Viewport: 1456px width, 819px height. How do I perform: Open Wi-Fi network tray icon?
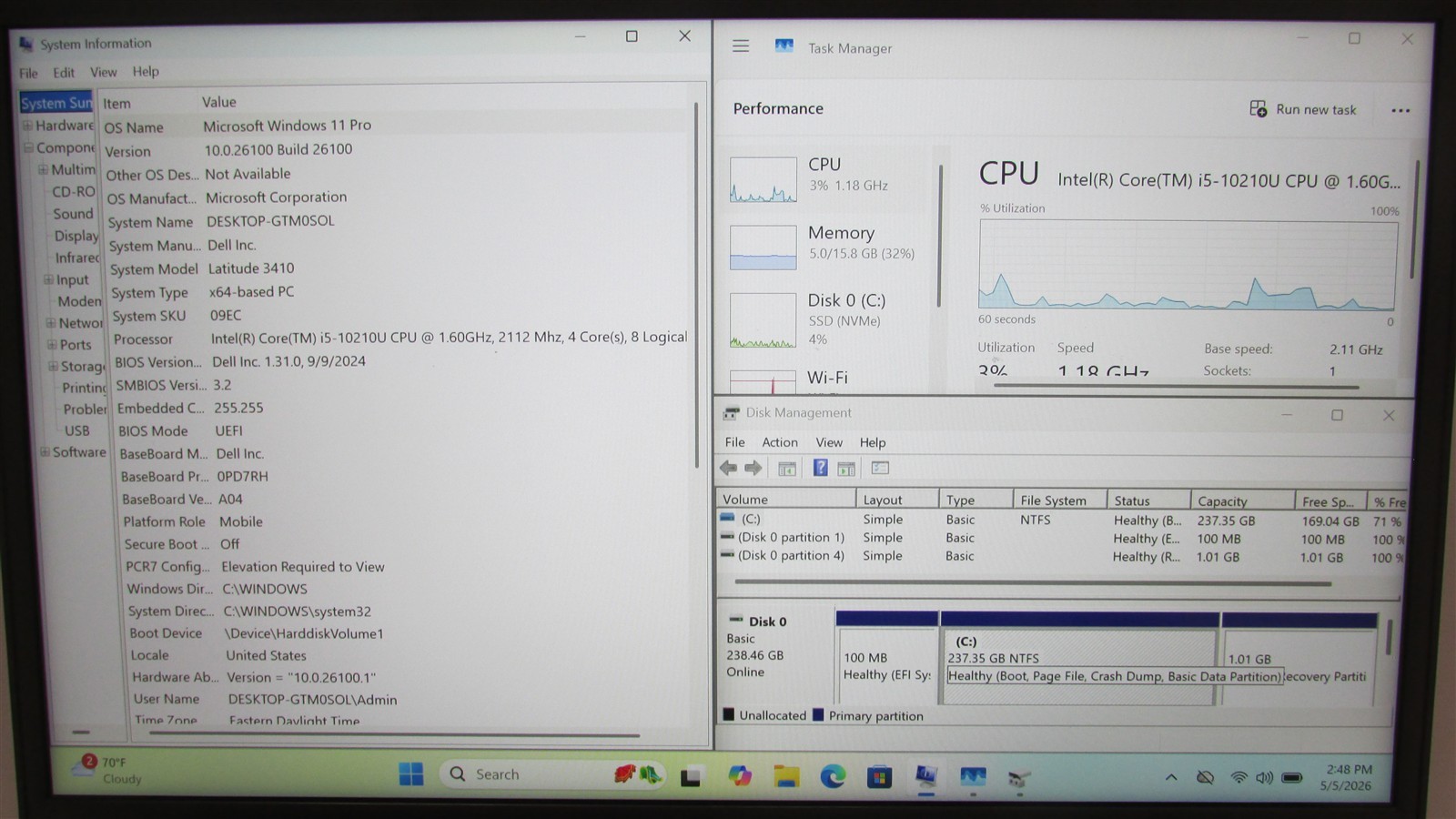tap(1239, 777)
